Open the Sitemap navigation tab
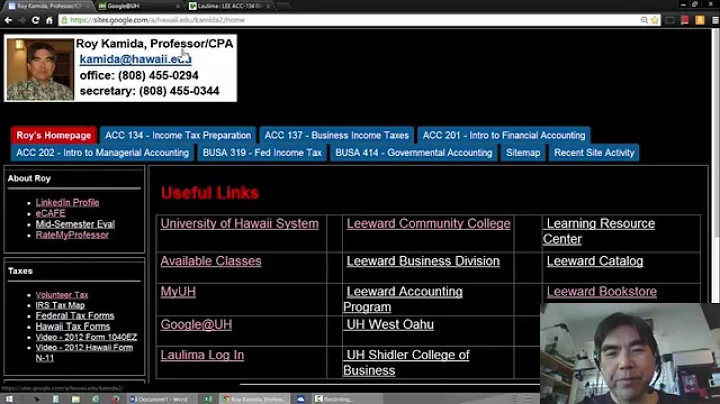The height and width of the screenshot is (404, 720). [523, 153]
